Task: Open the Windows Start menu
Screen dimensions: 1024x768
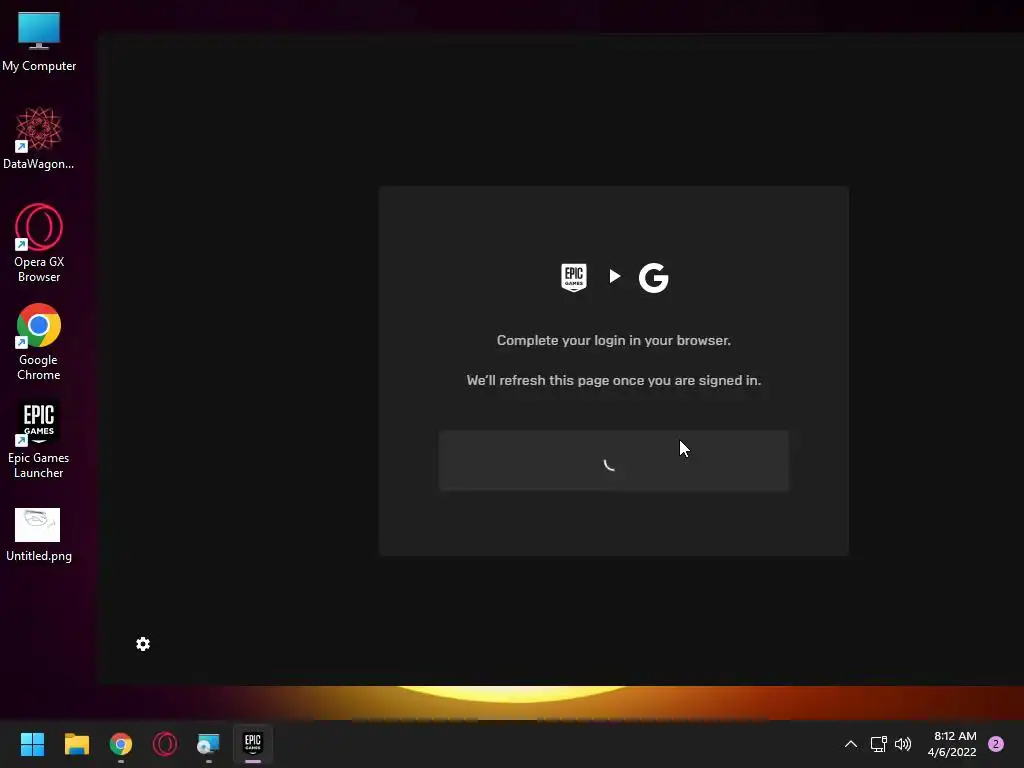Action: (x=32, y=744)
